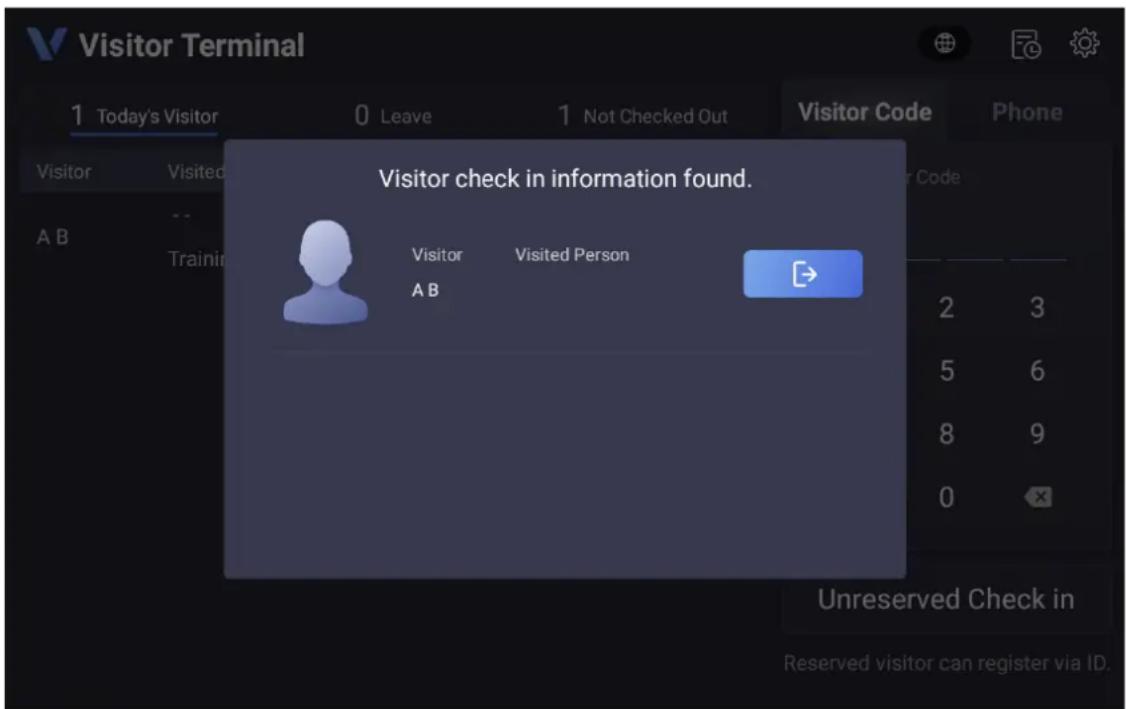Click the 'Reserved visitor can register via ID' note
Image resolution: width=1126 pixels, height=709 pixels.
[946, 663]
